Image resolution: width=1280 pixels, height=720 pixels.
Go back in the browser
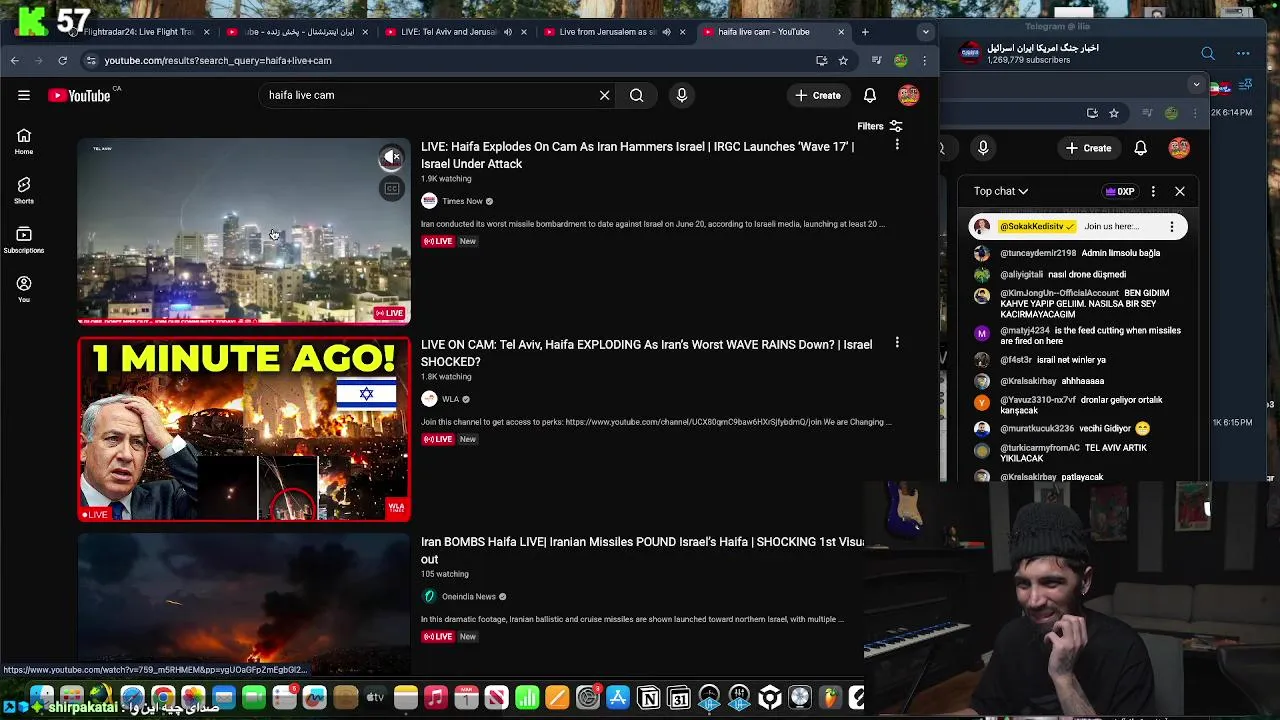[14, 60]
